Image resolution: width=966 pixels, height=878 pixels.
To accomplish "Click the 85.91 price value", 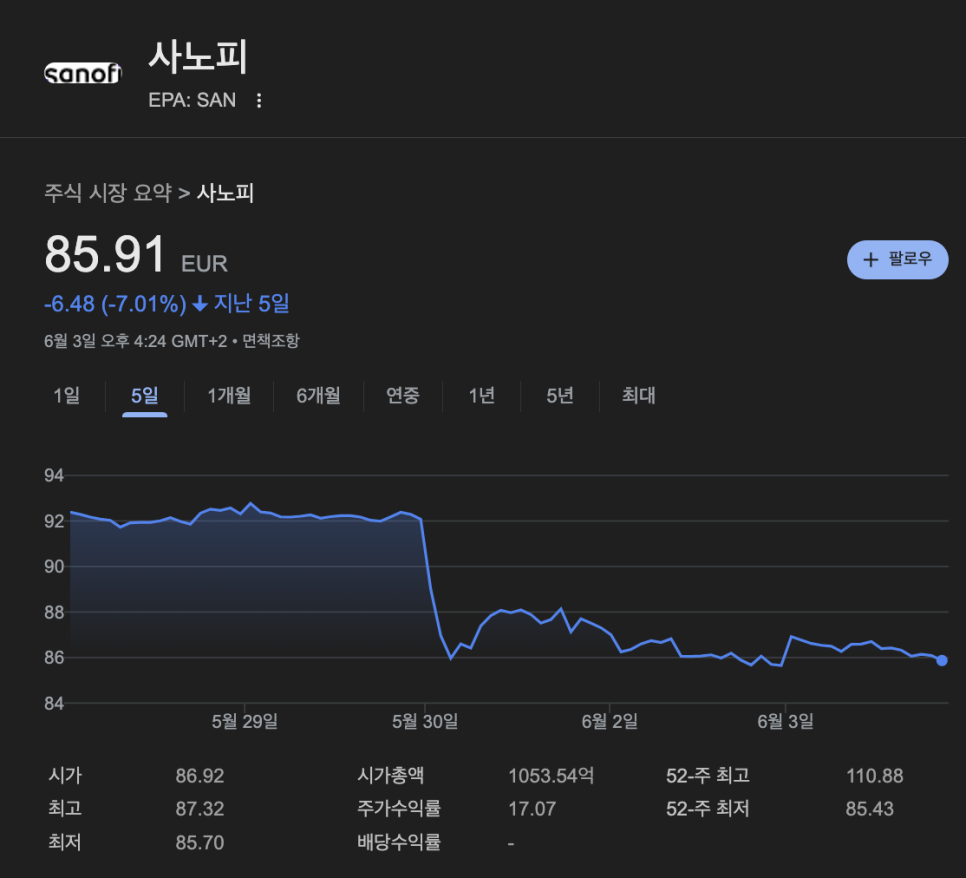I will tap(105, 254).
